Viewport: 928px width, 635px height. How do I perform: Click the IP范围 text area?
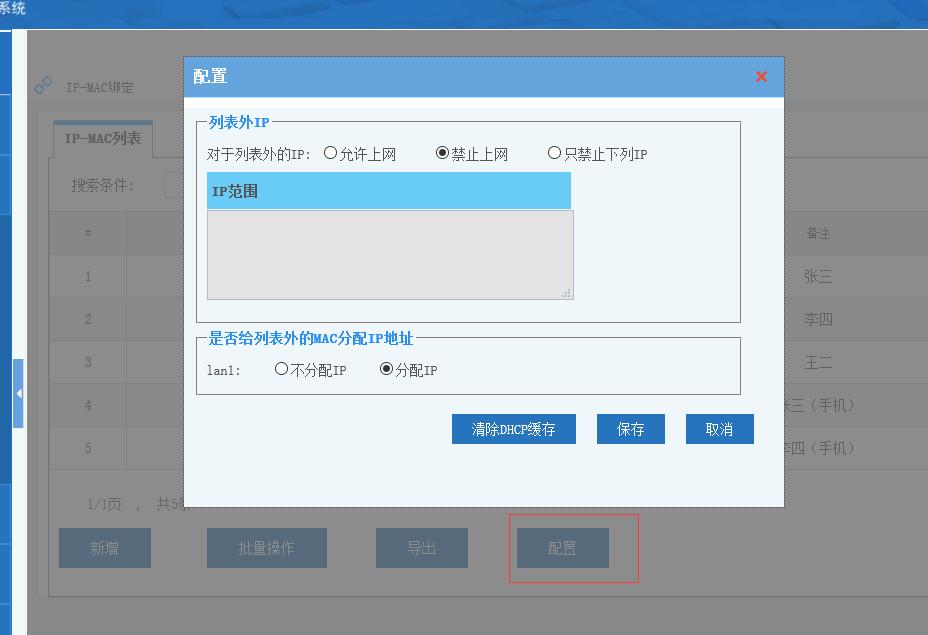(x=390, y=253)
